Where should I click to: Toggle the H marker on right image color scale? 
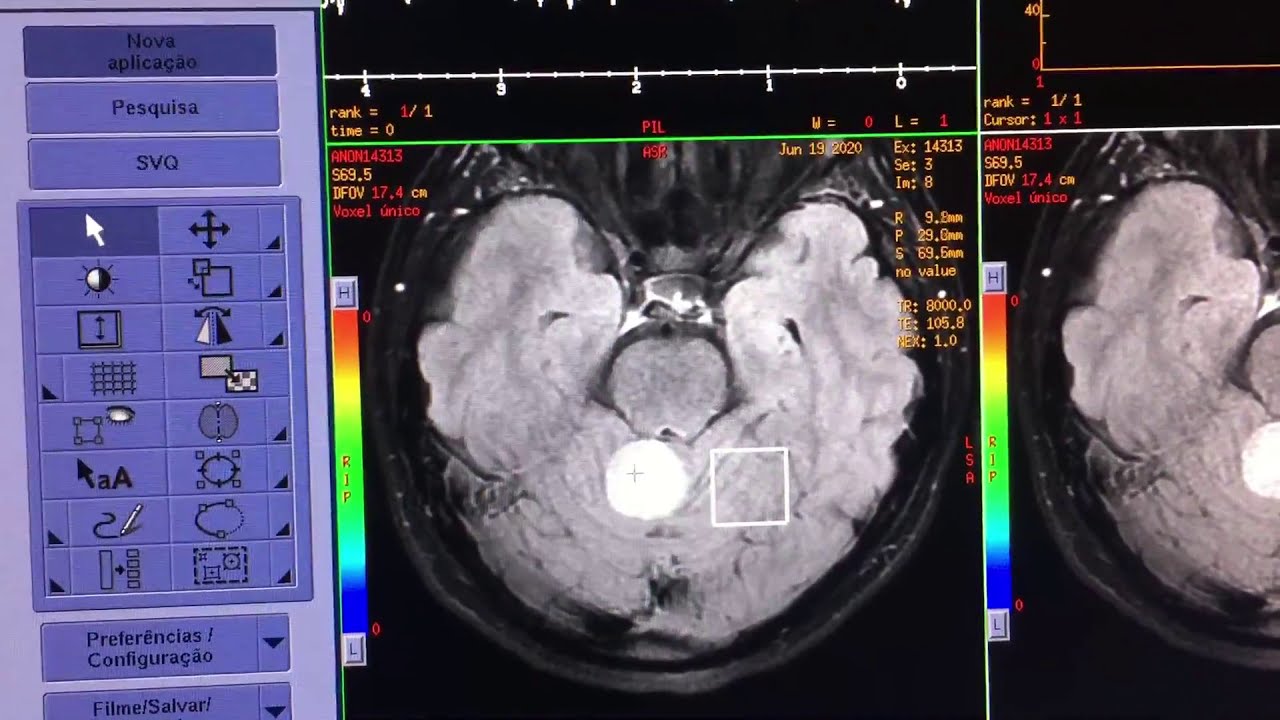[994, 279]
